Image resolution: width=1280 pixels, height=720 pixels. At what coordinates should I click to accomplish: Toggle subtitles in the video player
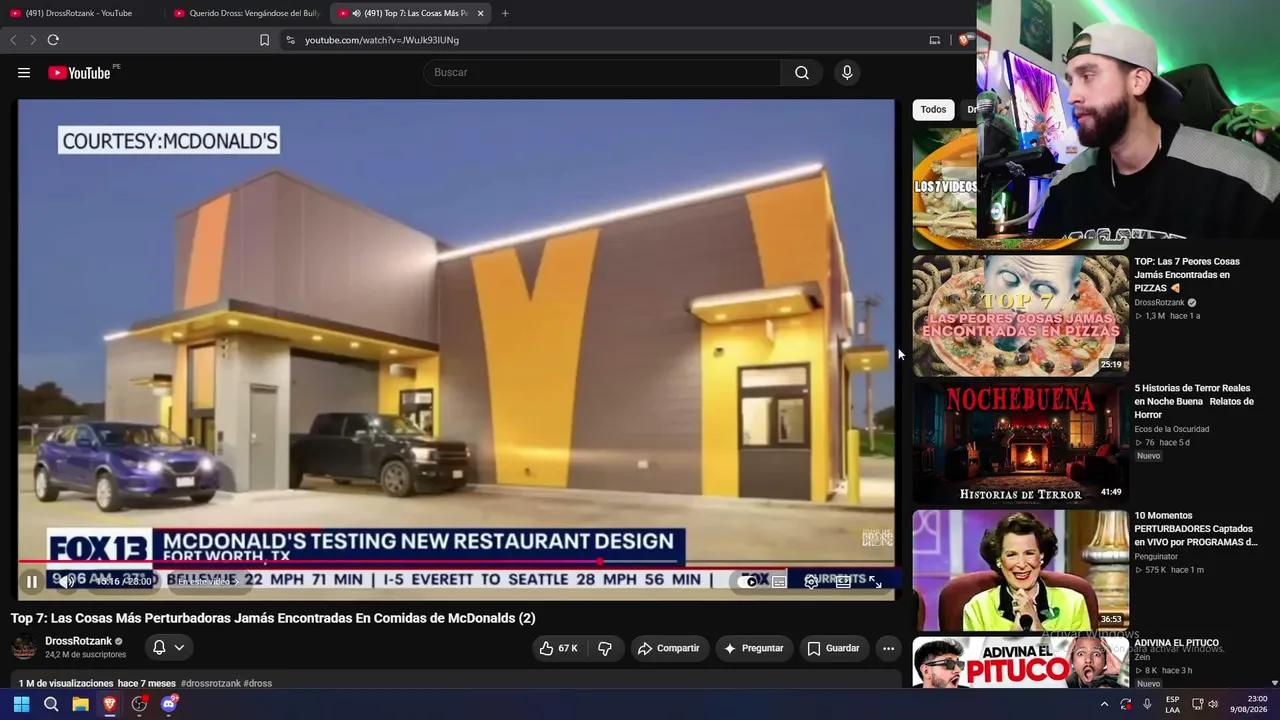click(779, 581)
